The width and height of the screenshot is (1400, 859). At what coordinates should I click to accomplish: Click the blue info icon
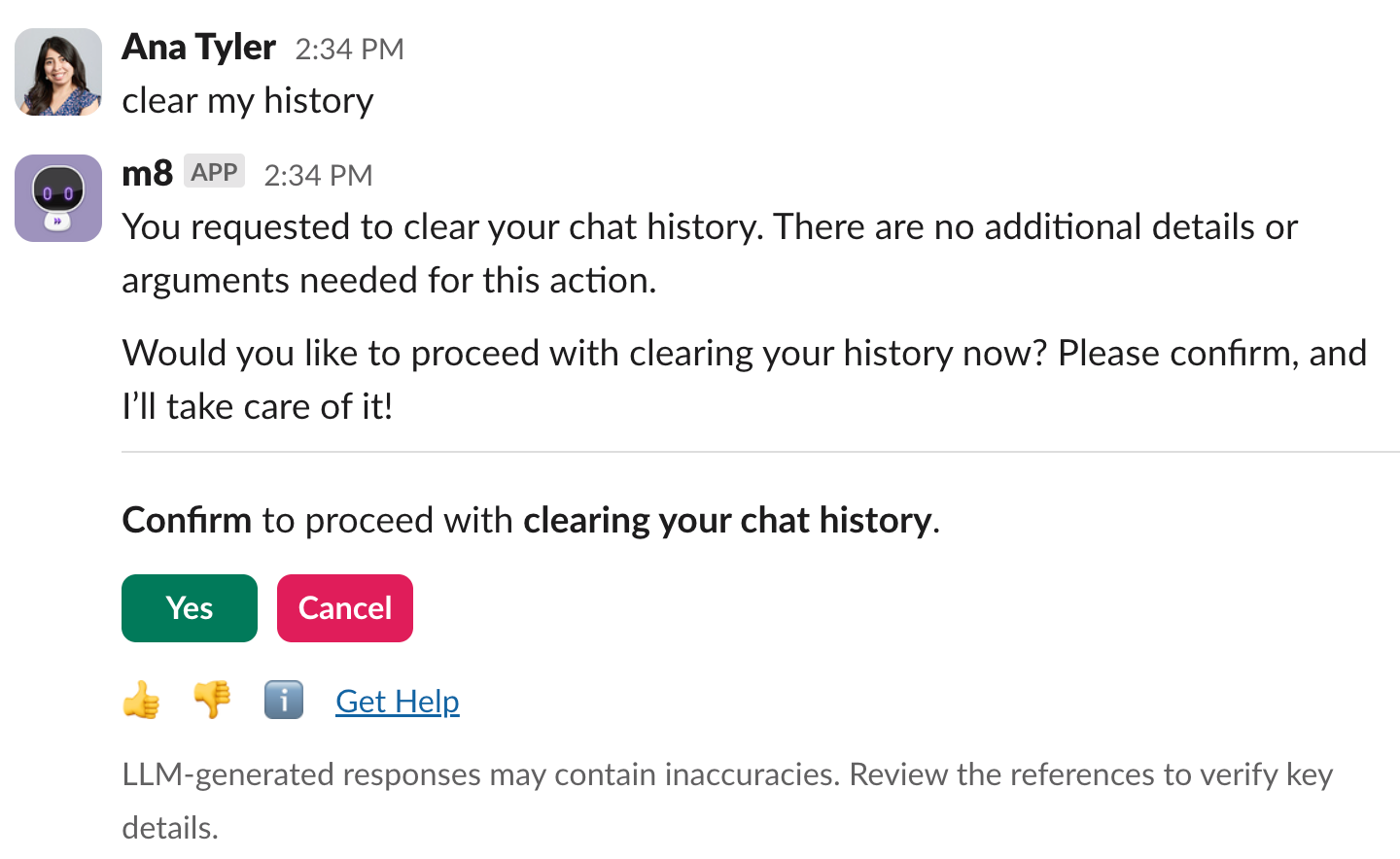click(x=284, y=700)
